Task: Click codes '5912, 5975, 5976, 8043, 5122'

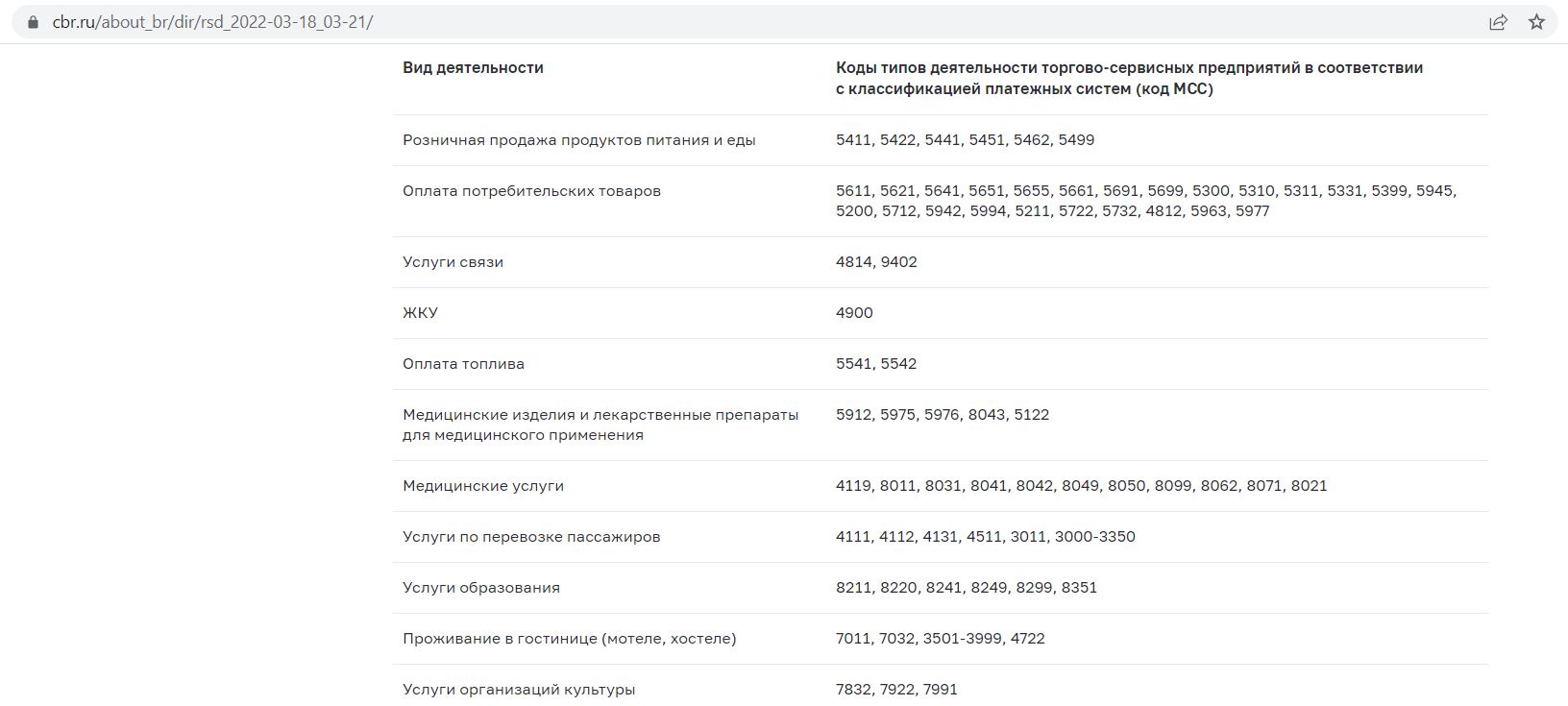Action: 943,415
